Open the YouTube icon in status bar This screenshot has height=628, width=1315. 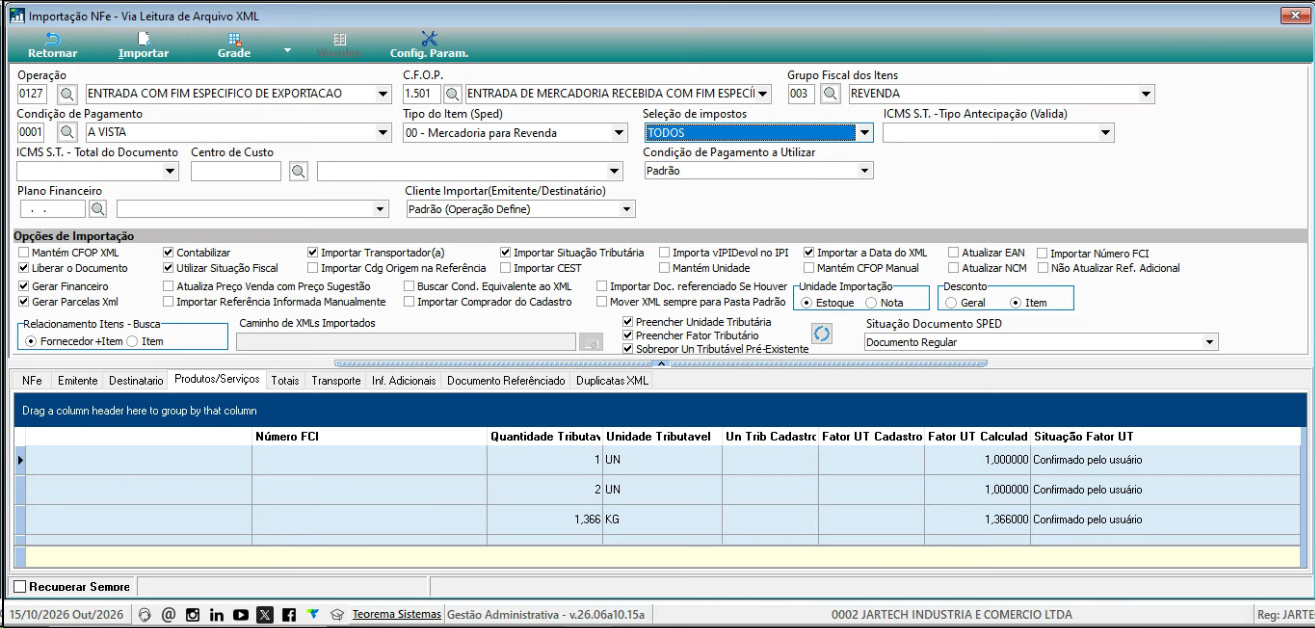(x=240, y=615)
